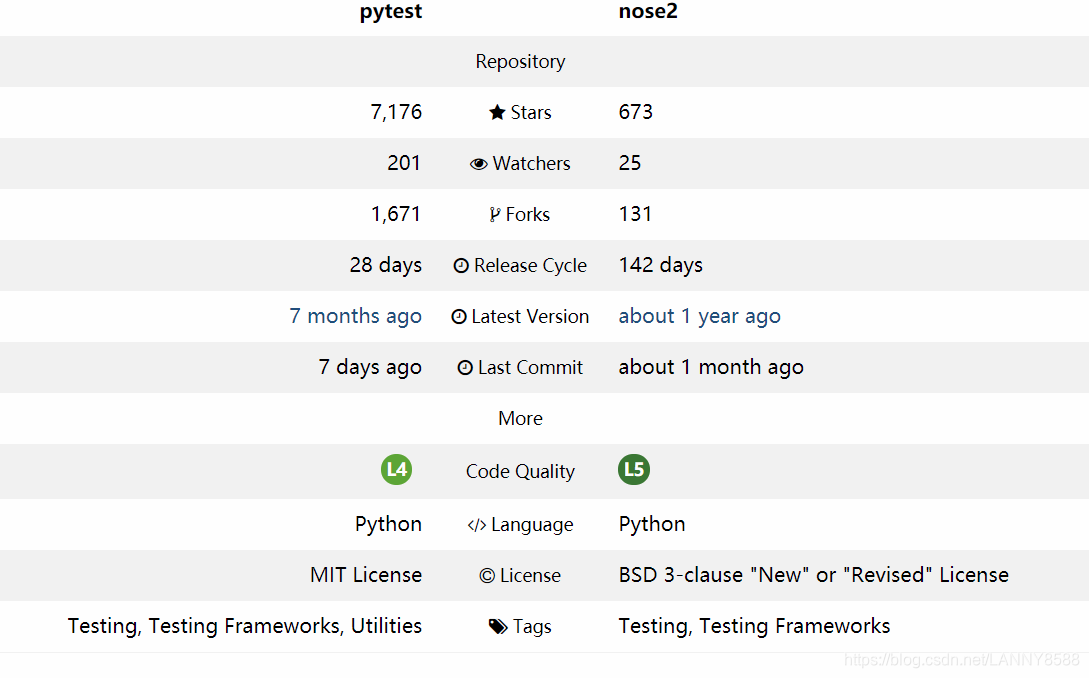Click the Watchers row label
This screenshot has width=1089, height=678.
531,164
